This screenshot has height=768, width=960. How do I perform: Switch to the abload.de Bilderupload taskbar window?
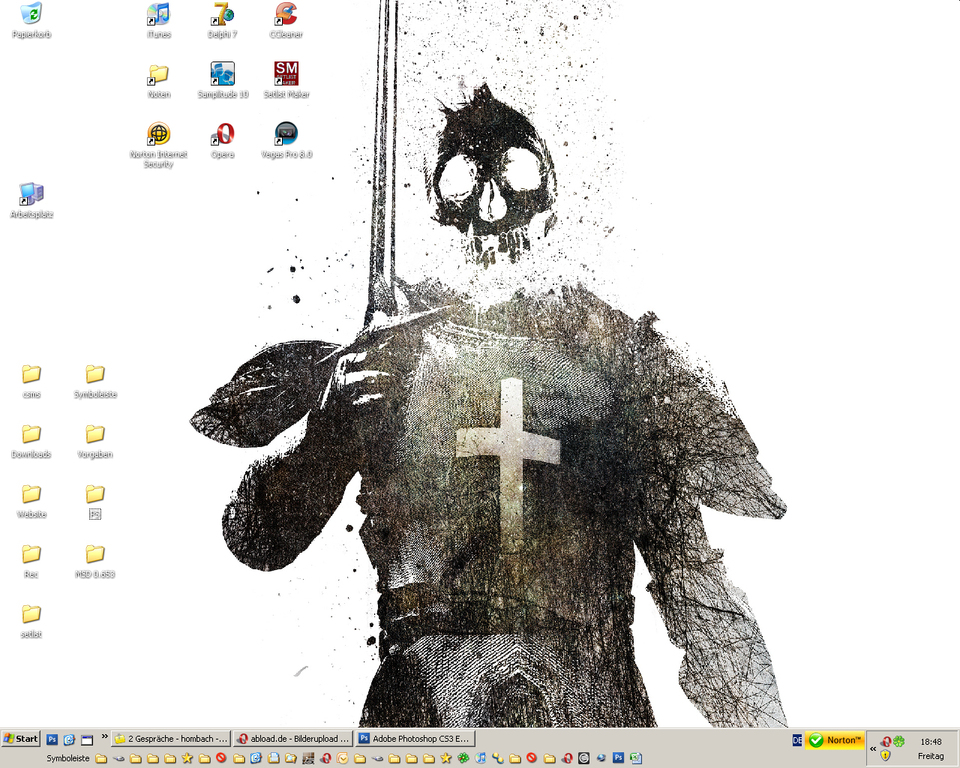coord(293,739)
